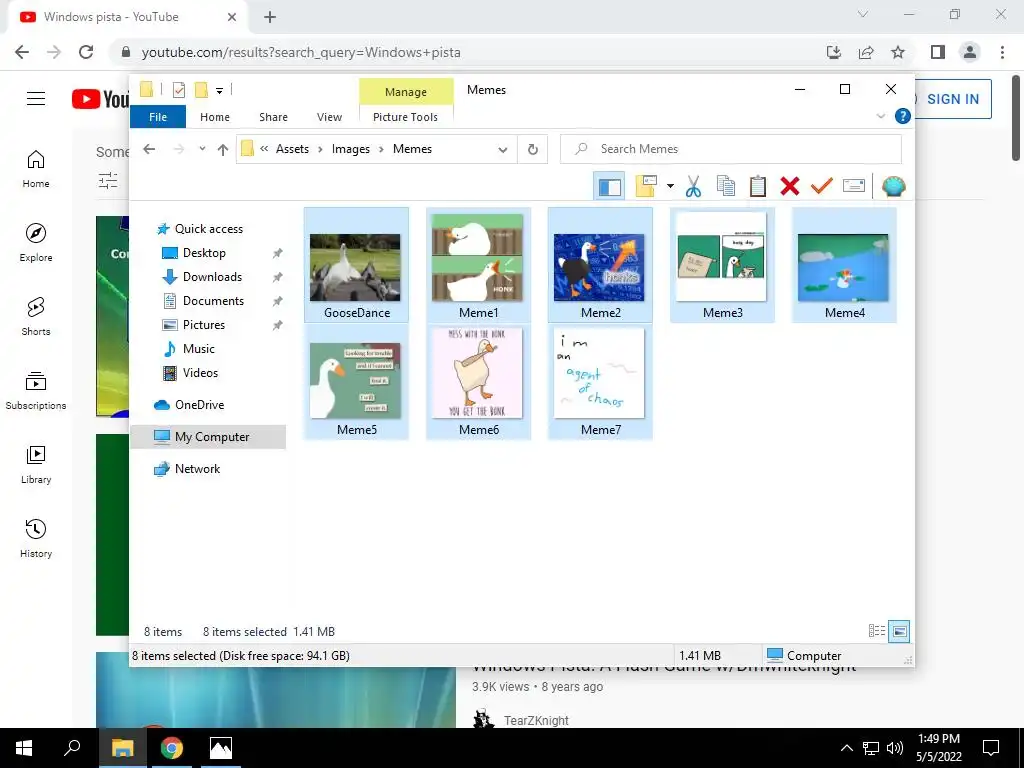Go to YouTube Explore in sidebar
This screenshot has height=768, width=1024.
[x=36, y=242]
